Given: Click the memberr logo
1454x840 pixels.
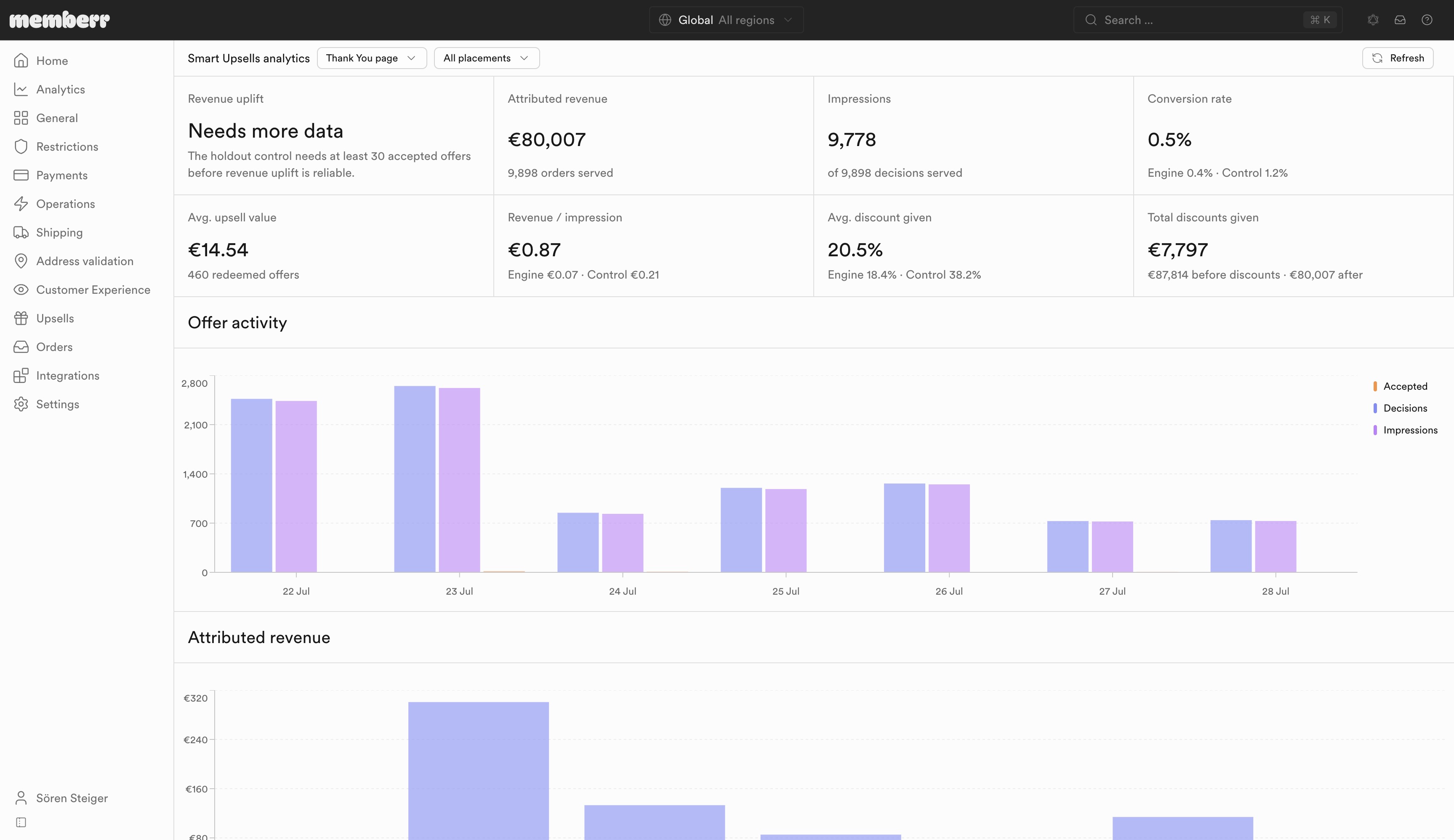Looking at the screenshot, I should 59,20.
